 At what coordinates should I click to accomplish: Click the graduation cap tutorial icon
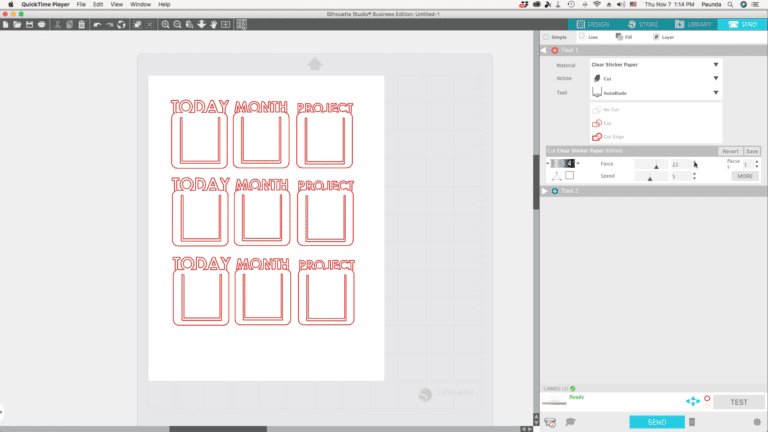pos(571,422)
